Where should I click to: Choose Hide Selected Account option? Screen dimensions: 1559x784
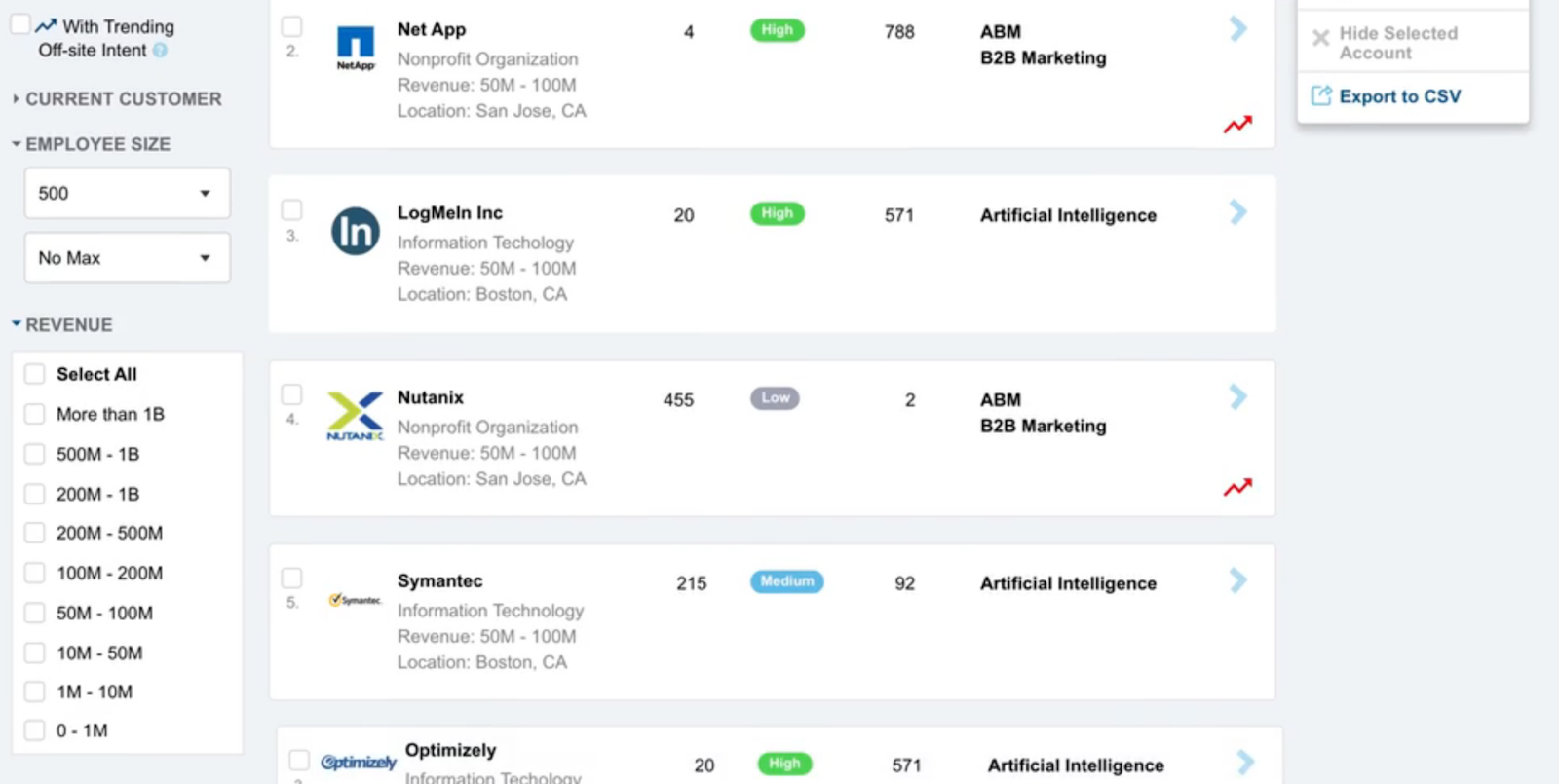1398,43
